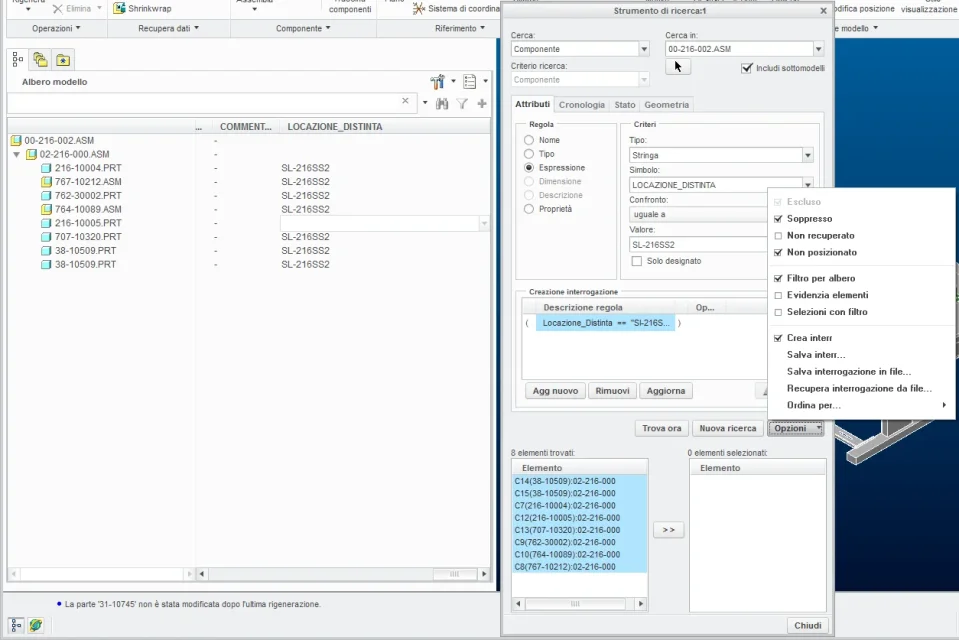Check the Non recuperato option
This screenshot has height=640, width=959.
point(778,236)
